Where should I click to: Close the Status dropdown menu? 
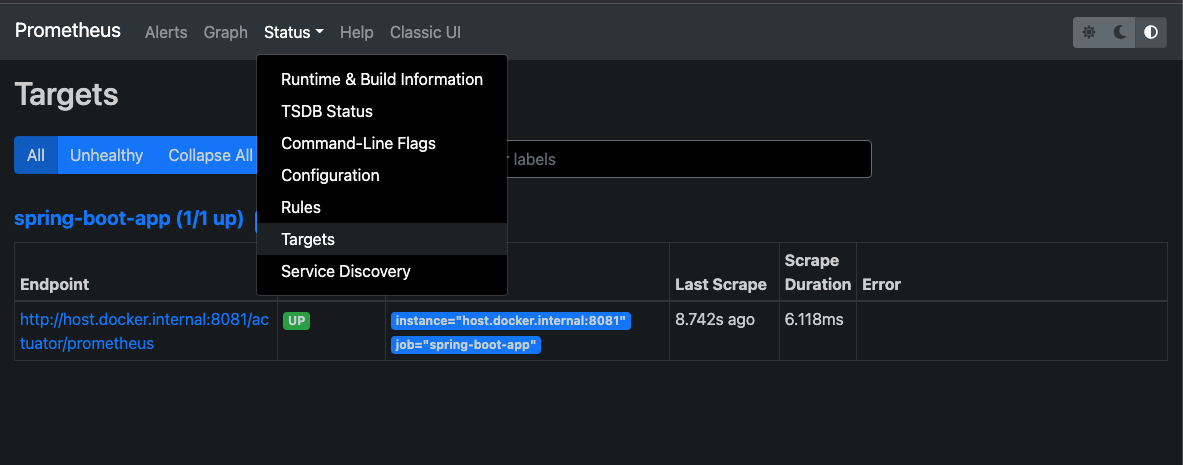(293, 32)
